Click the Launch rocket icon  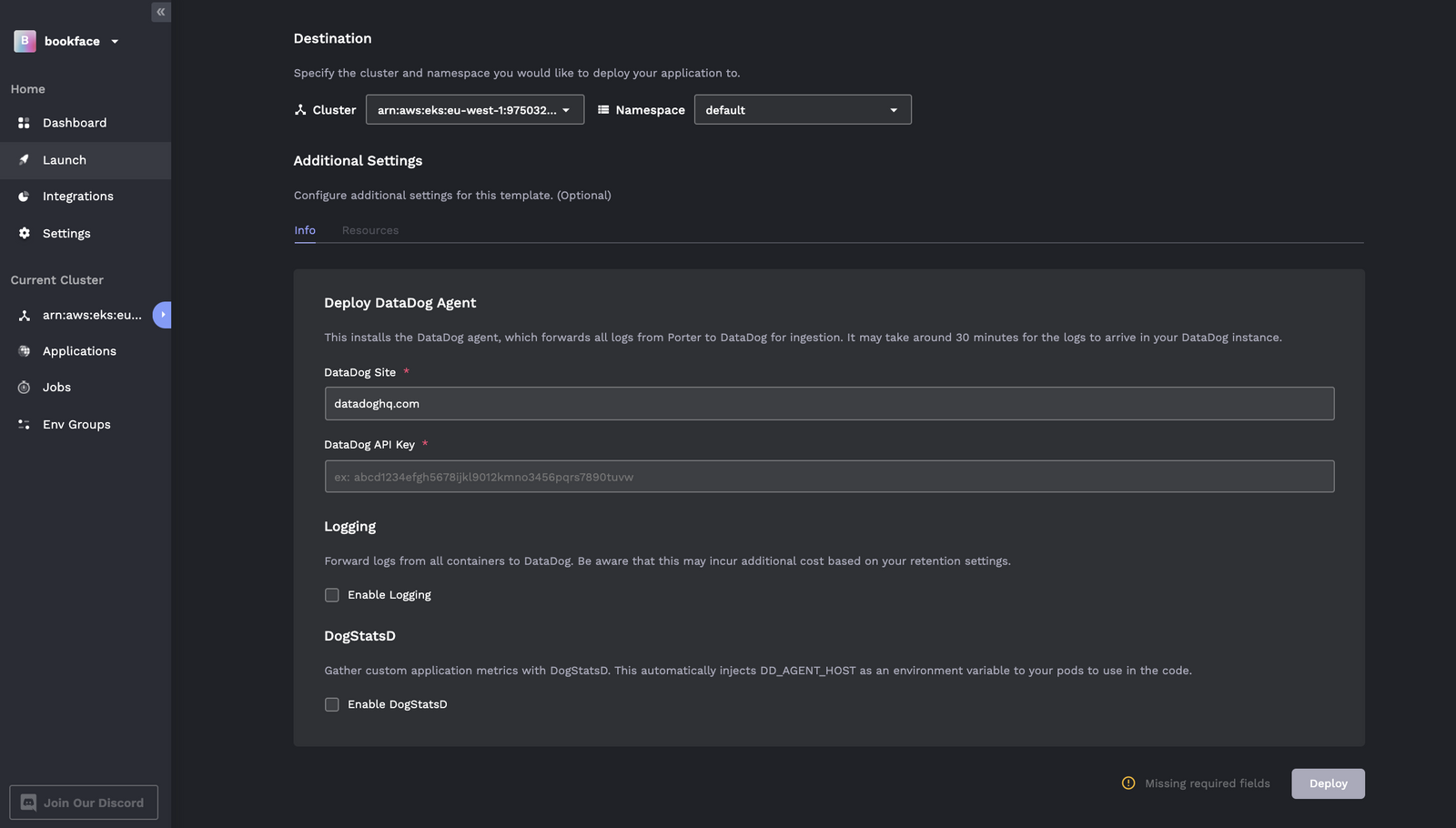click(24, 160)
